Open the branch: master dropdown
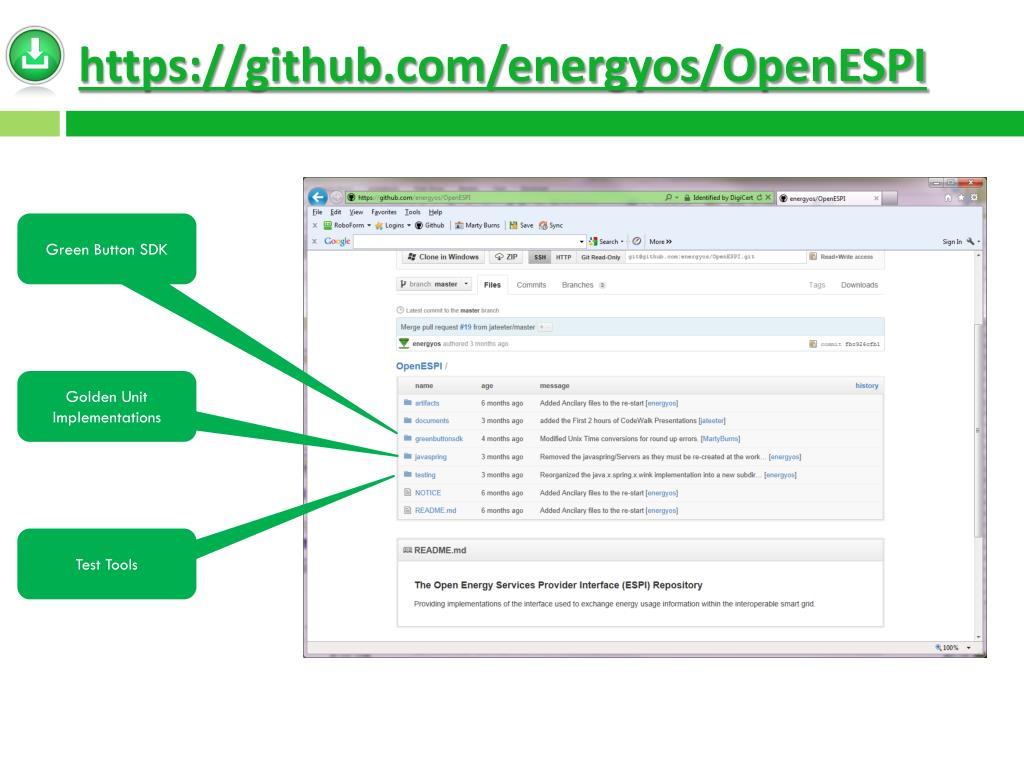 (x=434, y=284)
